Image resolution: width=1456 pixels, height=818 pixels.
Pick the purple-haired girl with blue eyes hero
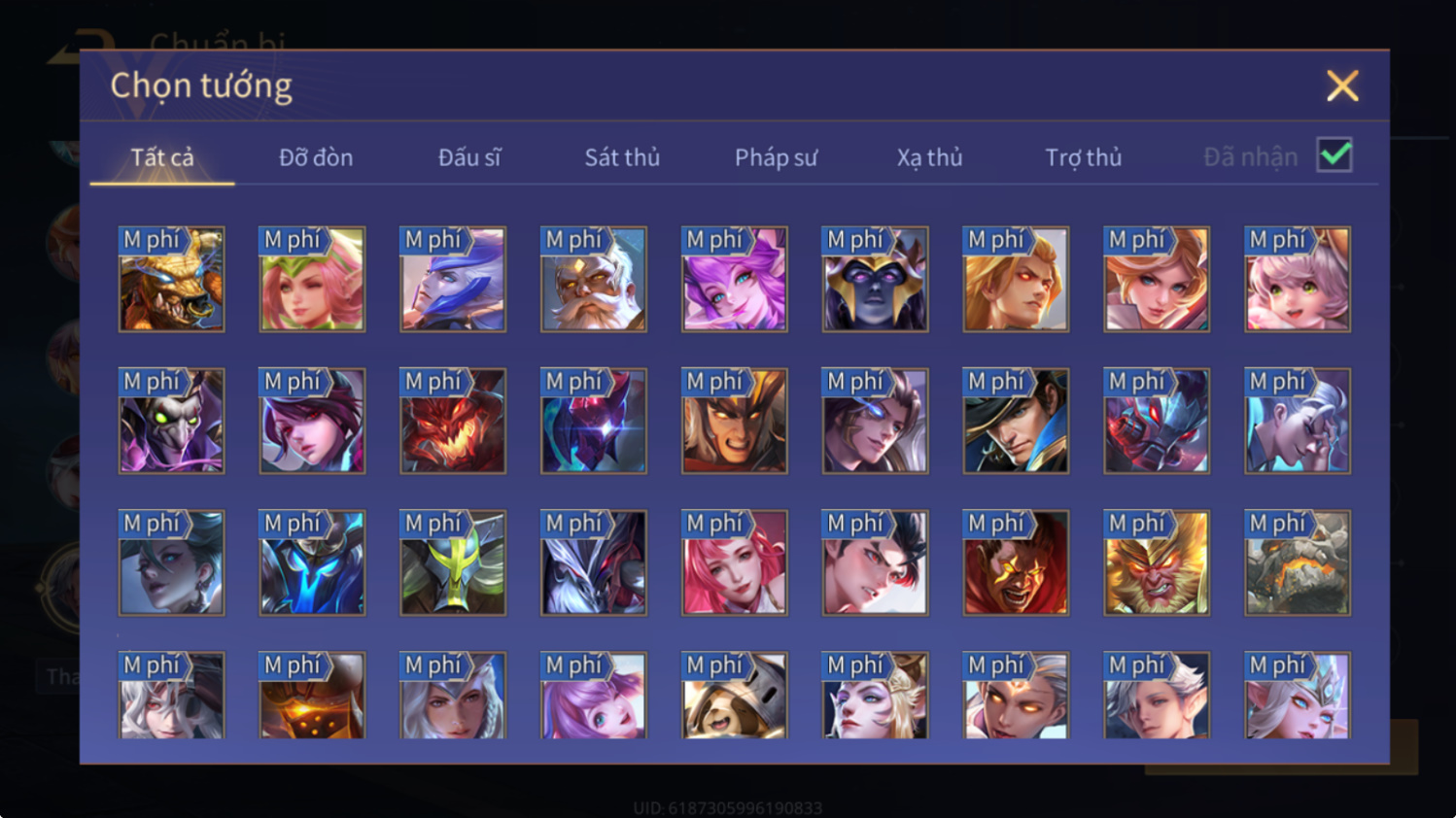pos(735,280)
